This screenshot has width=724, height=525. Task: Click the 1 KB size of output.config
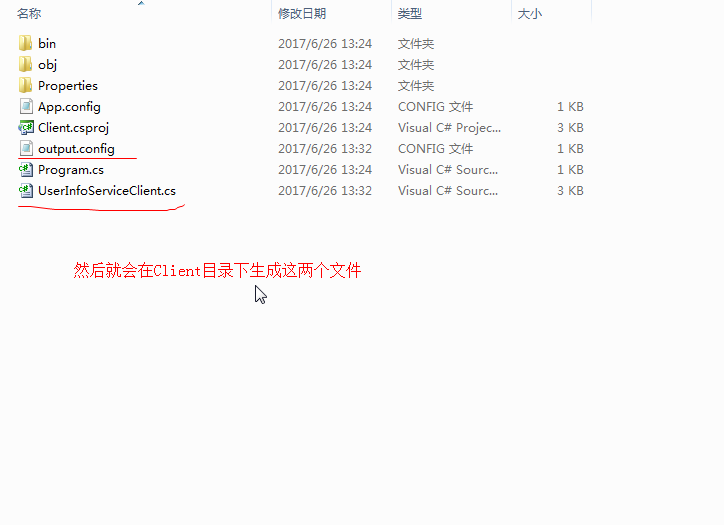(x=570, y=149)
